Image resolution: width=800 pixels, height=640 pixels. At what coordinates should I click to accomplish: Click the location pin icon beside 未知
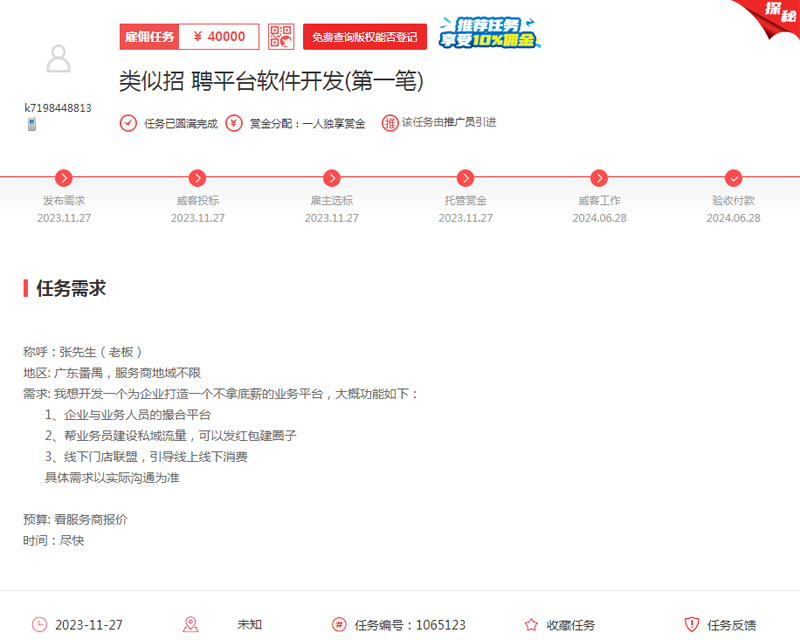pyautogui.click(x=191, y=624)
